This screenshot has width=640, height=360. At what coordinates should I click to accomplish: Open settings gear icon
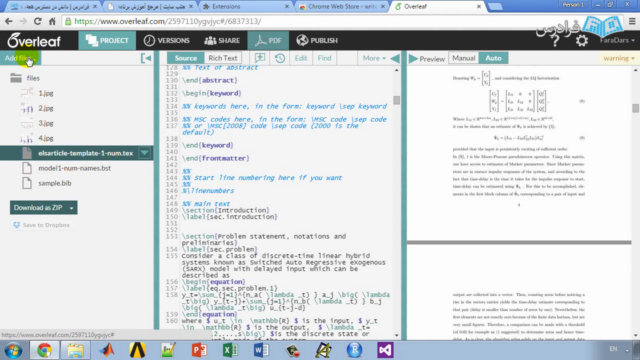click(x=582, y=40)
